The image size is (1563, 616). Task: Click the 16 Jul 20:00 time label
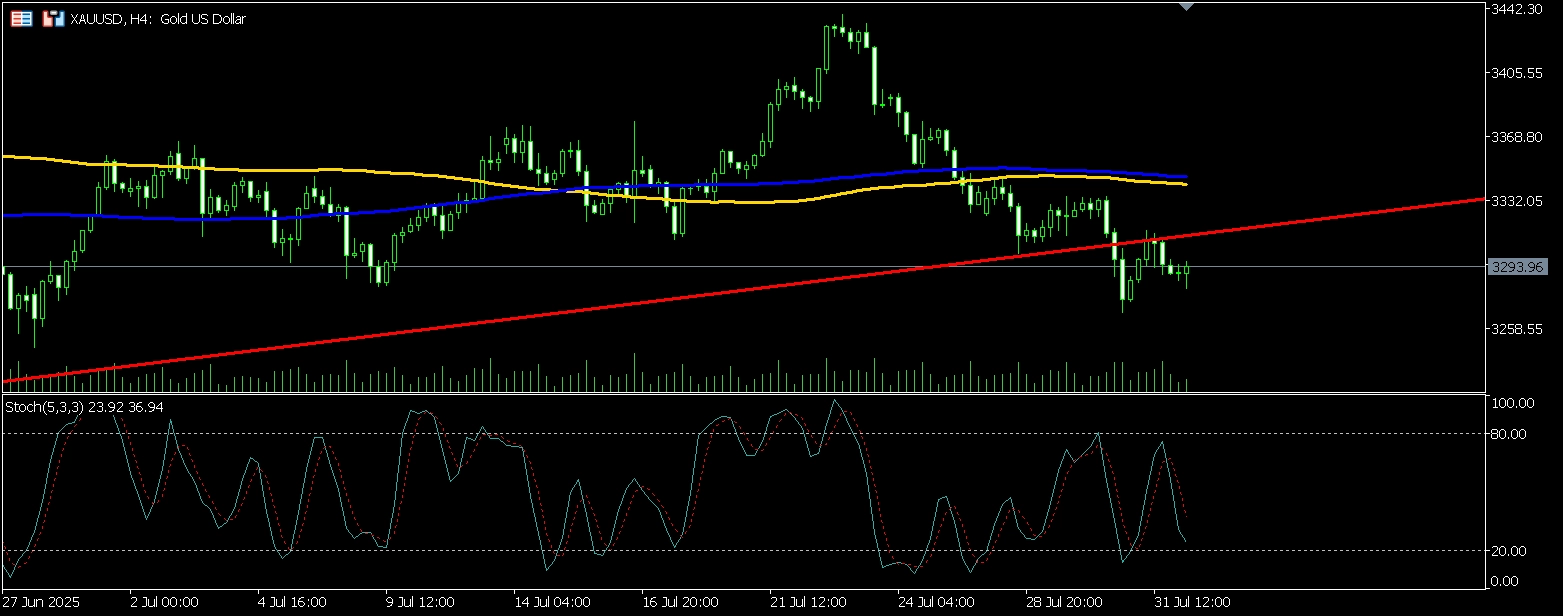[x=680, y=603]
